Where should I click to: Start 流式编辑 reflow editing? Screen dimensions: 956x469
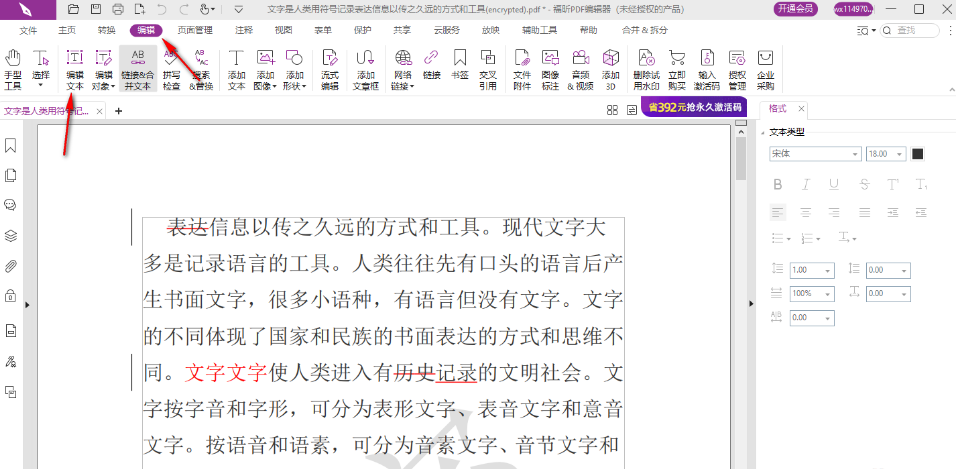tap(330, 70)
